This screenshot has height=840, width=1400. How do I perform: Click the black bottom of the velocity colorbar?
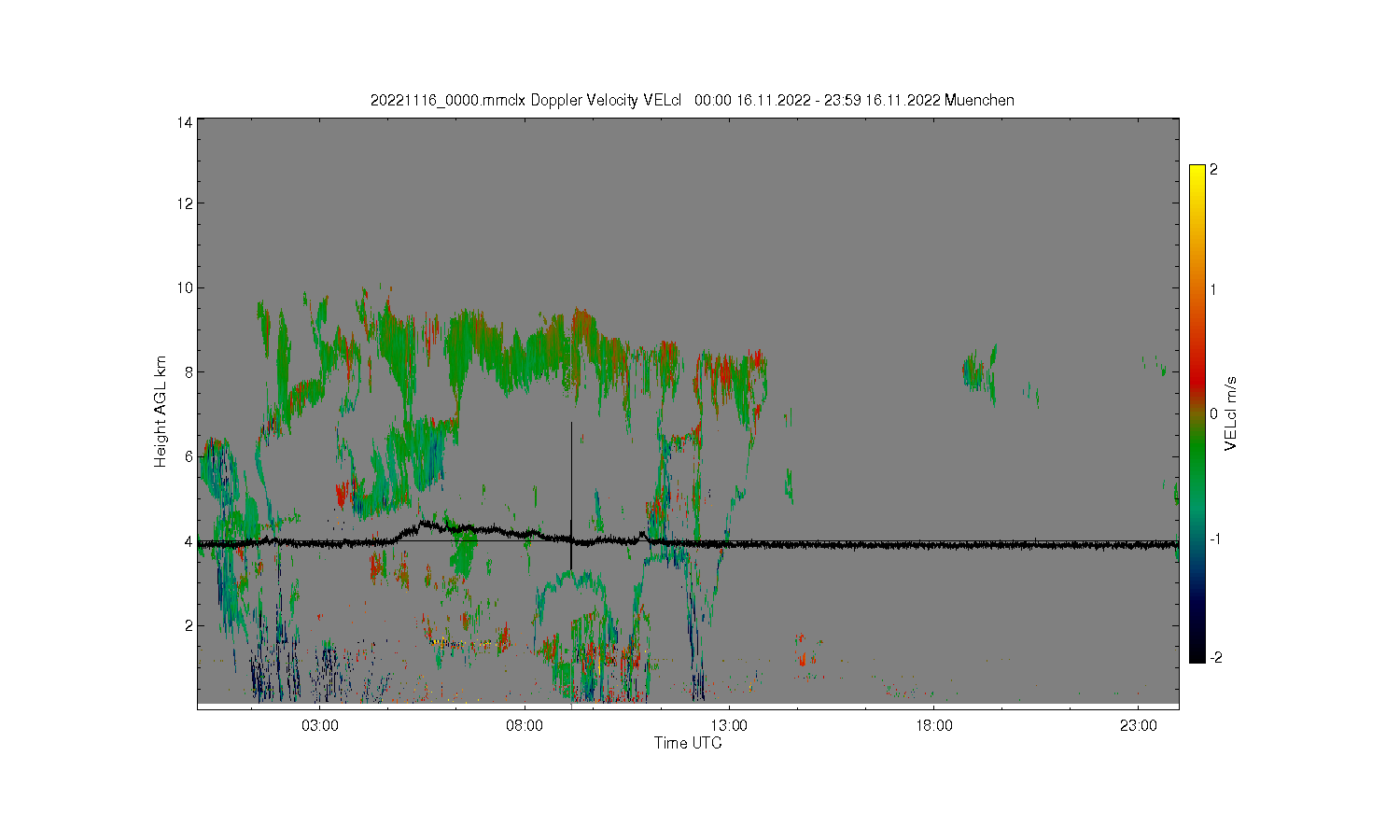coord(1197,653)
